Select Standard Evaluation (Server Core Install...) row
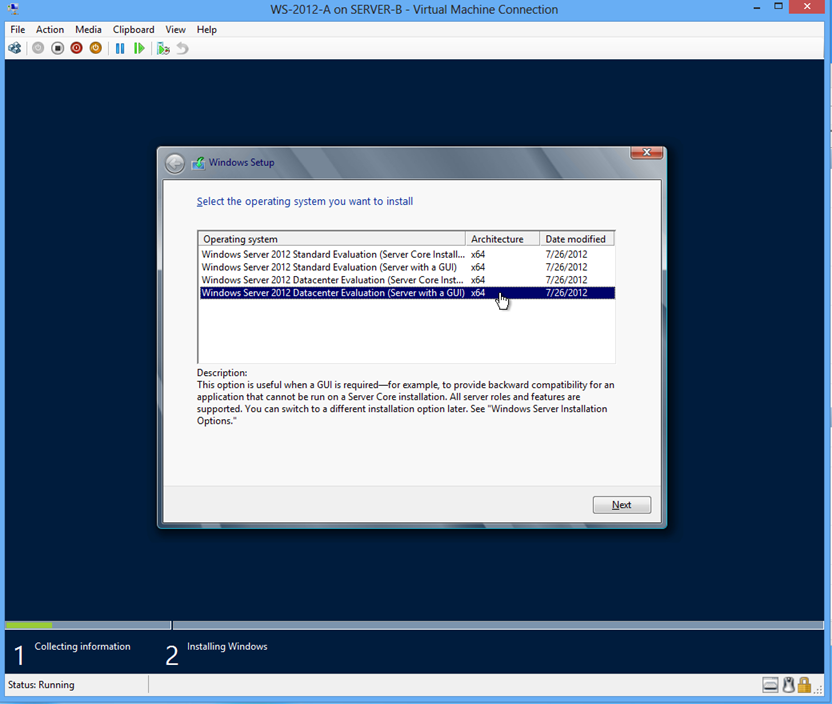This screenshot has height=704, width=832. pos(407,254)
